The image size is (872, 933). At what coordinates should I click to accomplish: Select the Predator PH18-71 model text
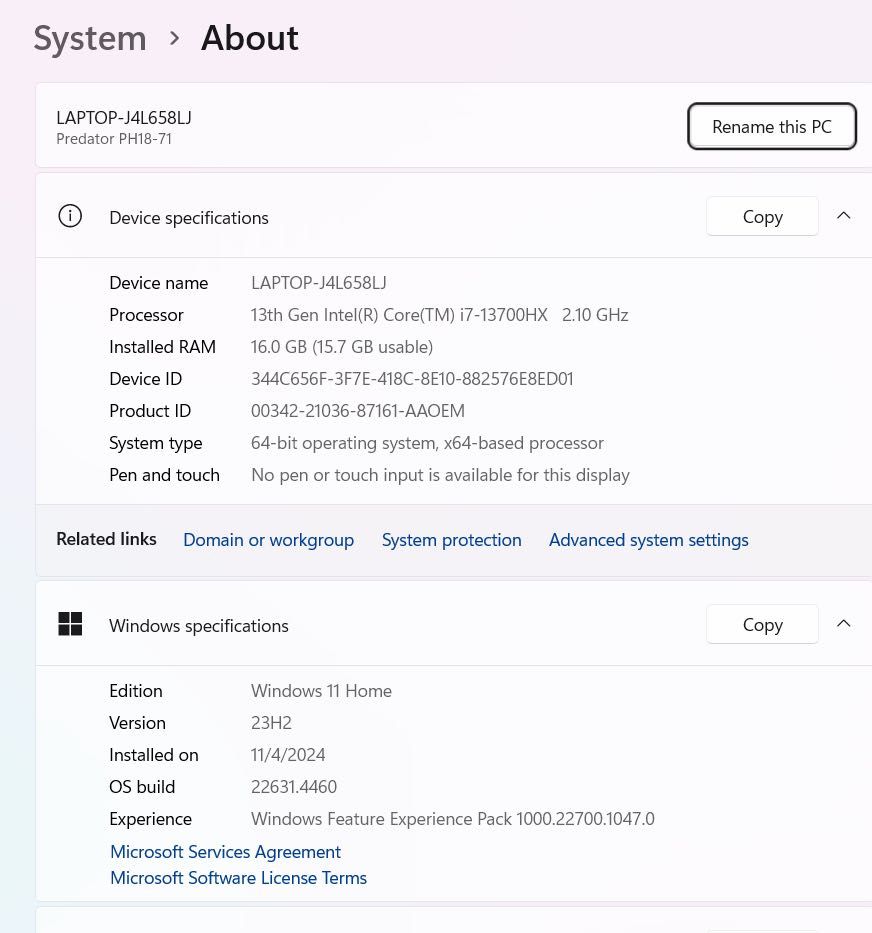[x=114, y=139]
